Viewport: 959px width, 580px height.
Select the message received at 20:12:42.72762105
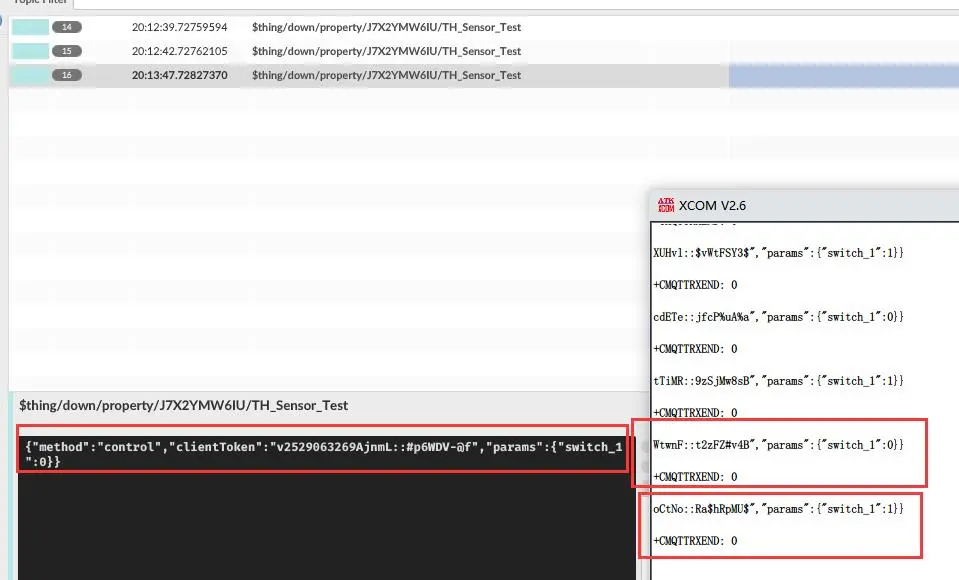pos(179,51)
